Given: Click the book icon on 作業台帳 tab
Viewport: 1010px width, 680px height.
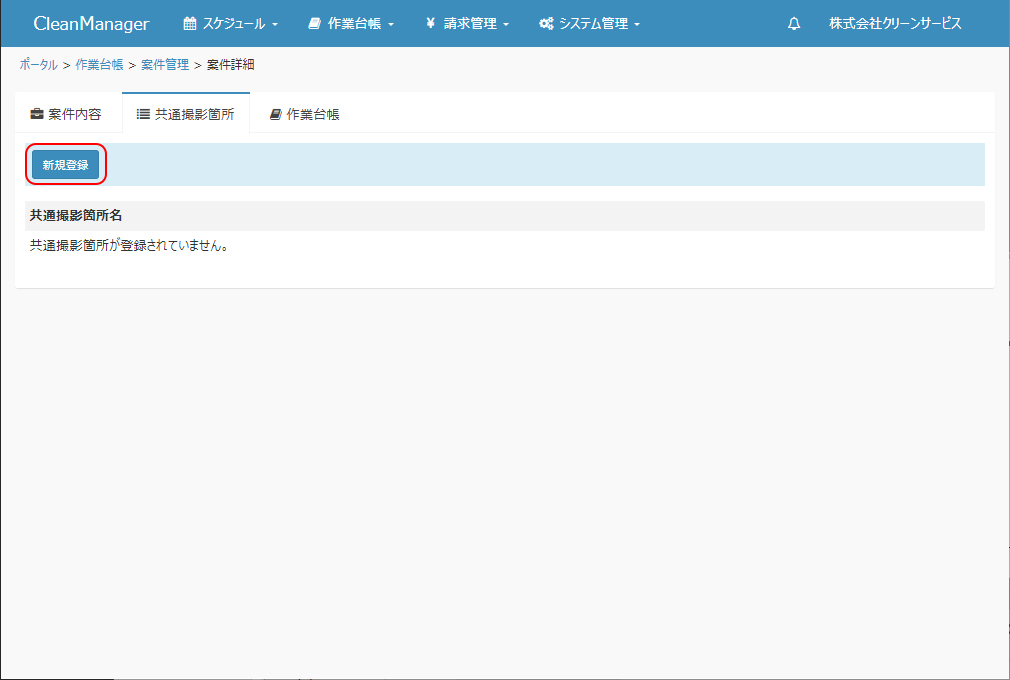Looking at the screenshot, I should click(275, 114).
